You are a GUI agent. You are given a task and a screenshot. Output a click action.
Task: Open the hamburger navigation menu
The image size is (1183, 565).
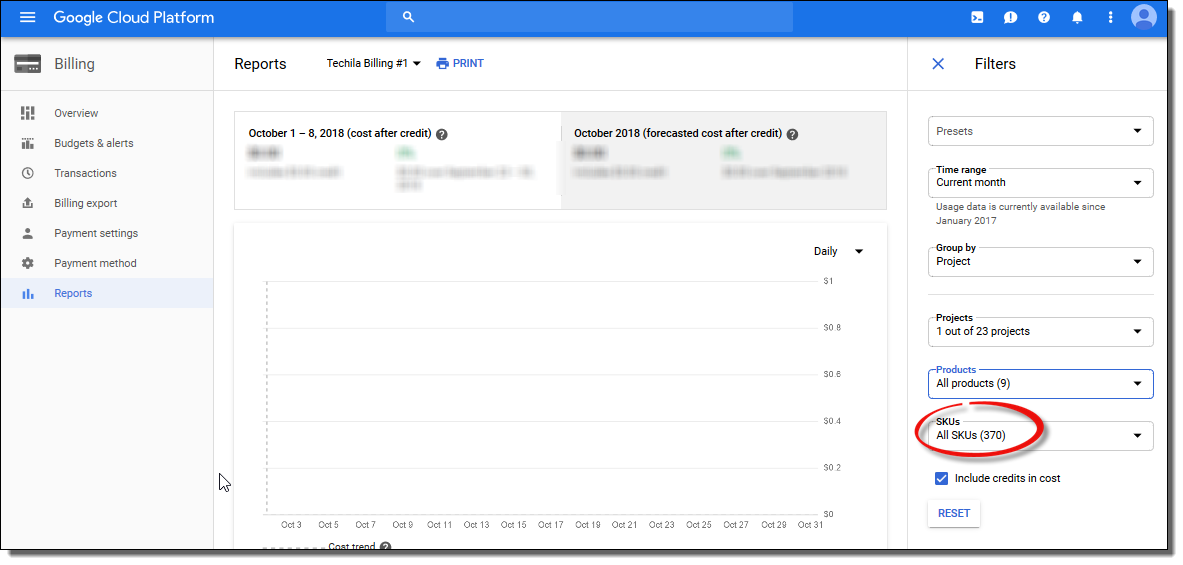tap(28, 18)
